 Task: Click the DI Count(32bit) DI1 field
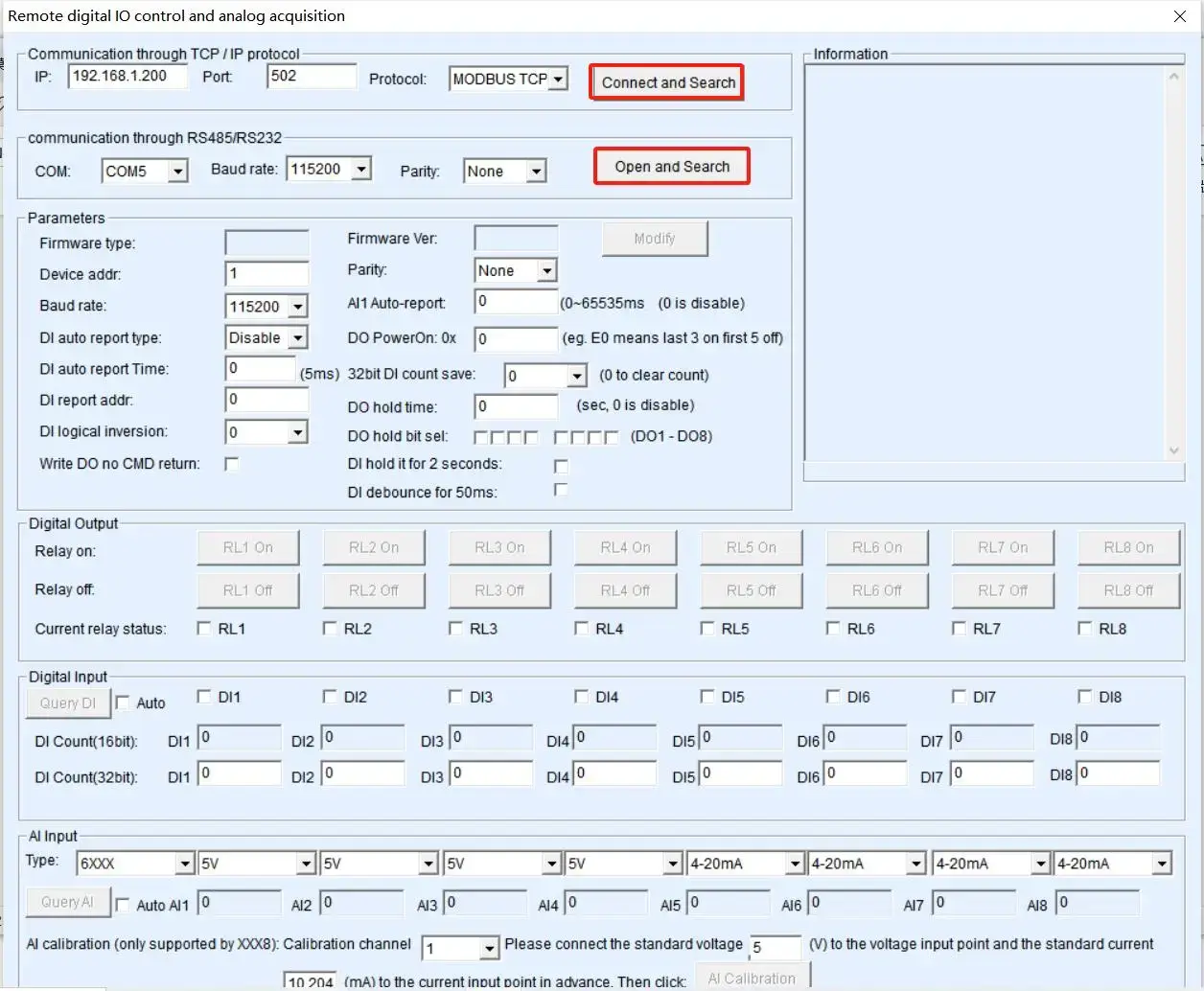(x=240, y=773)
